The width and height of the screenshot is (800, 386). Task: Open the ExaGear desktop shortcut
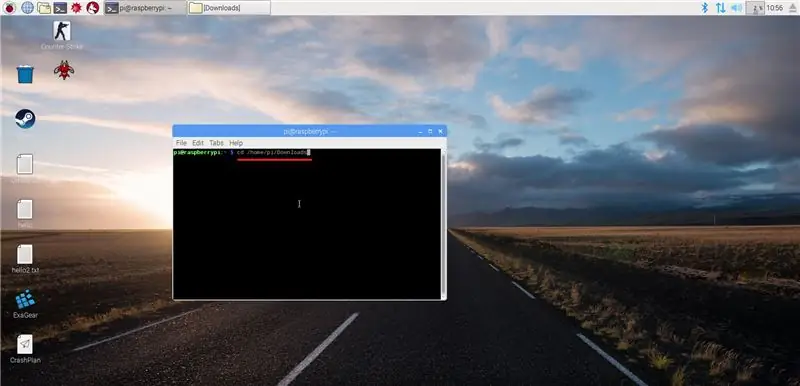pos(25,304)
